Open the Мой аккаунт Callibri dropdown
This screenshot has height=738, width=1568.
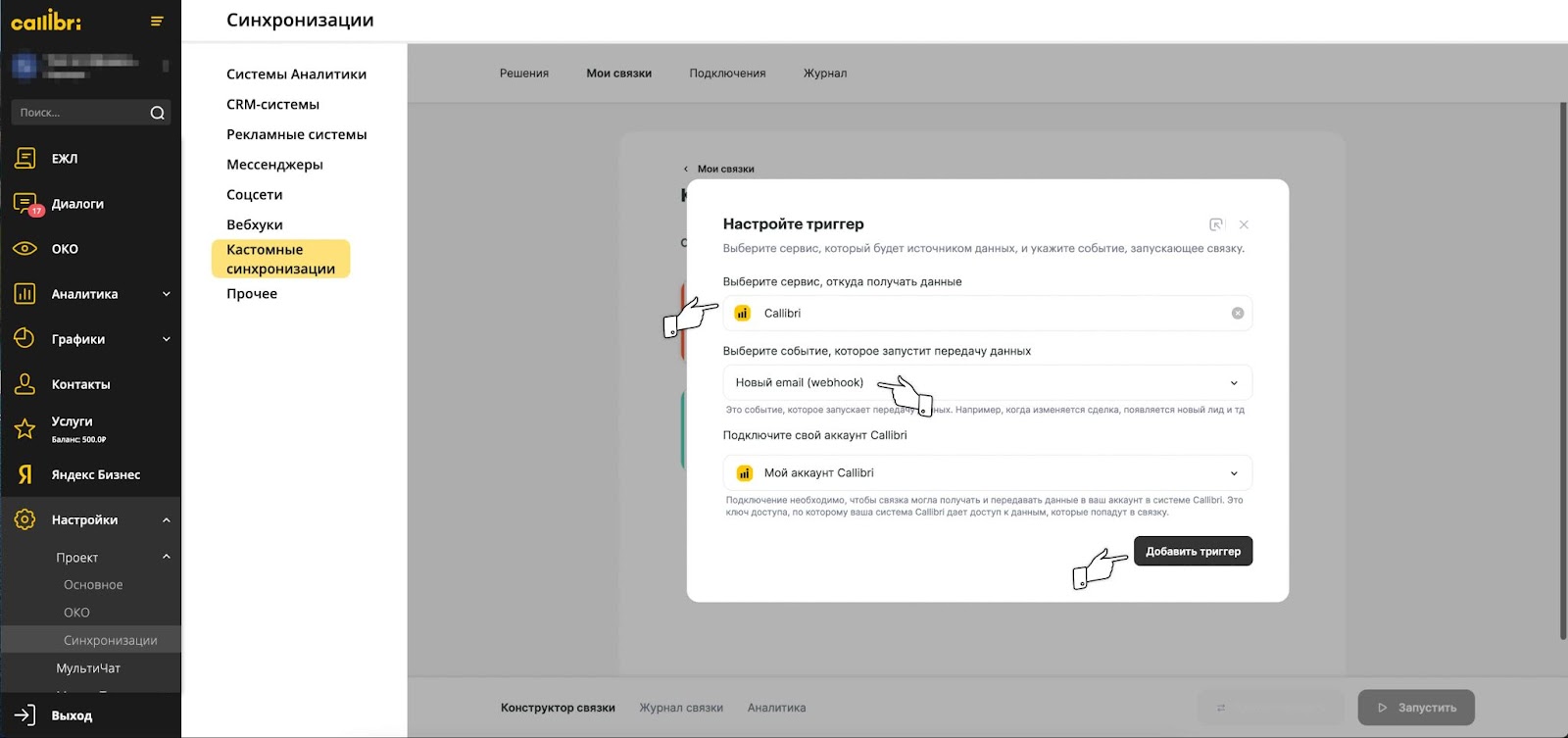coord(988,472)
